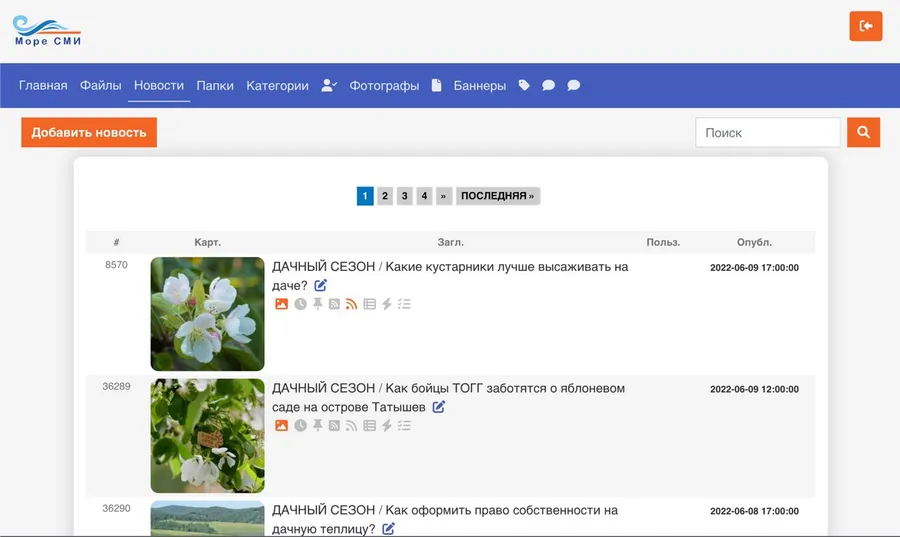Go to pagination page 2
The height and width of the screenshot is (537, 900).
(385, 196)
